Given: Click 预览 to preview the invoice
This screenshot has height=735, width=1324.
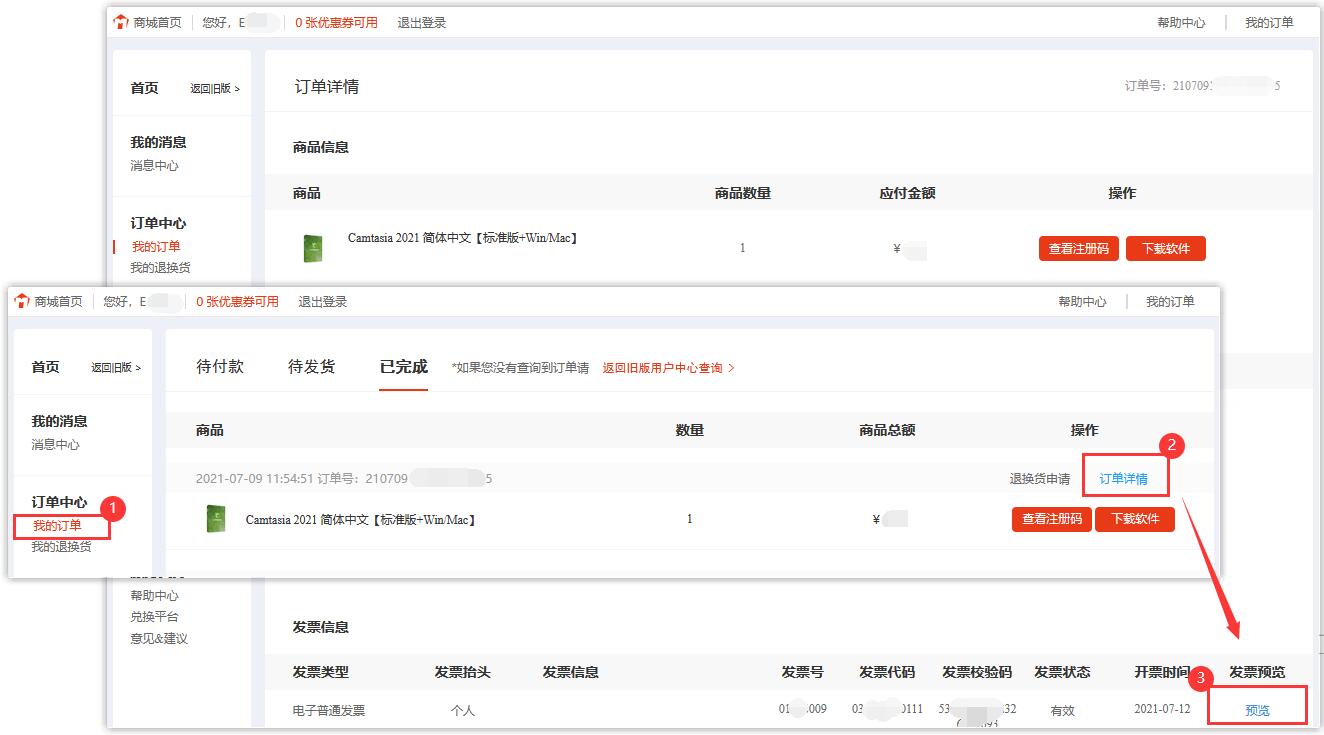Looking at the screenshot, I should 1257,710.
